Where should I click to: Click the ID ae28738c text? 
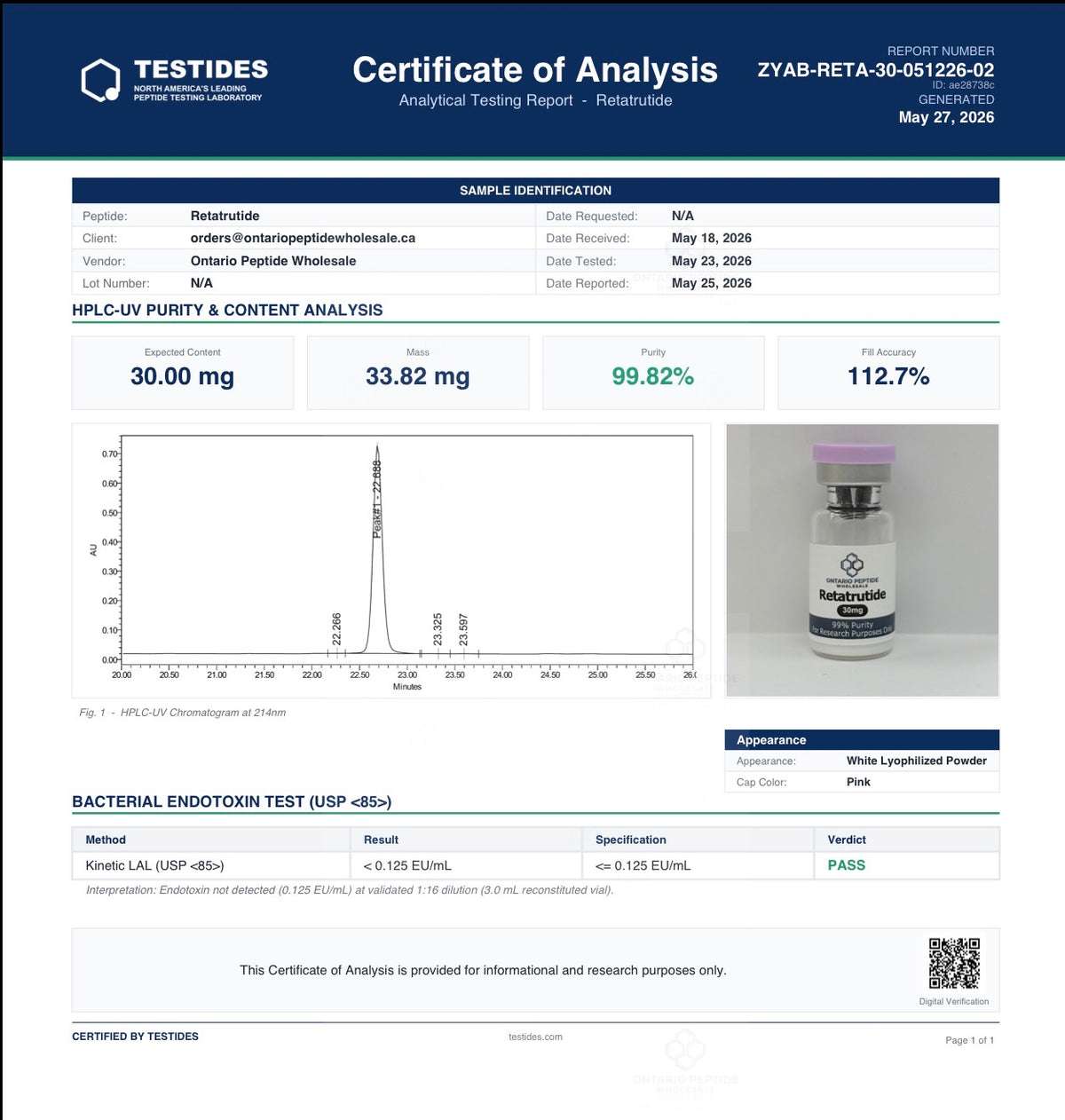(963, 85)
